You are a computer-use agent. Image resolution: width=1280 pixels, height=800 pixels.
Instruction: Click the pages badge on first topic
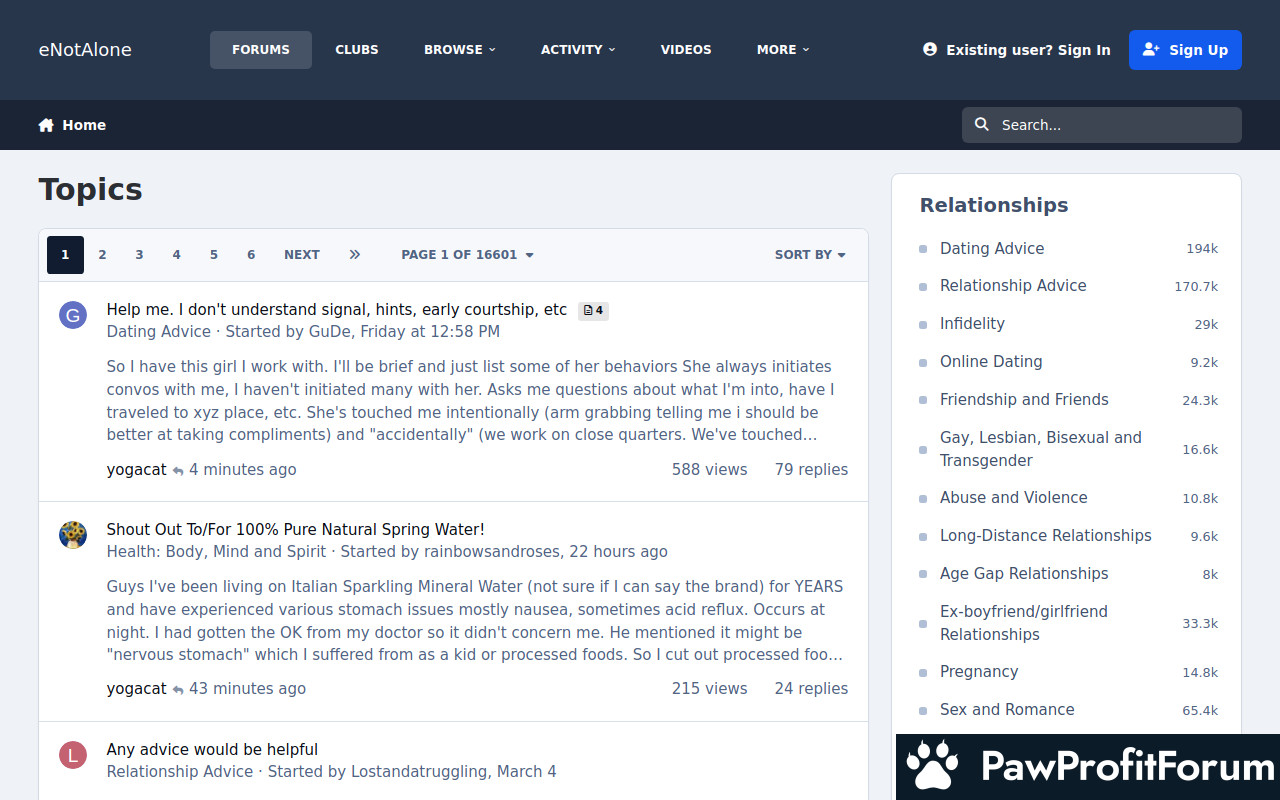593,310
